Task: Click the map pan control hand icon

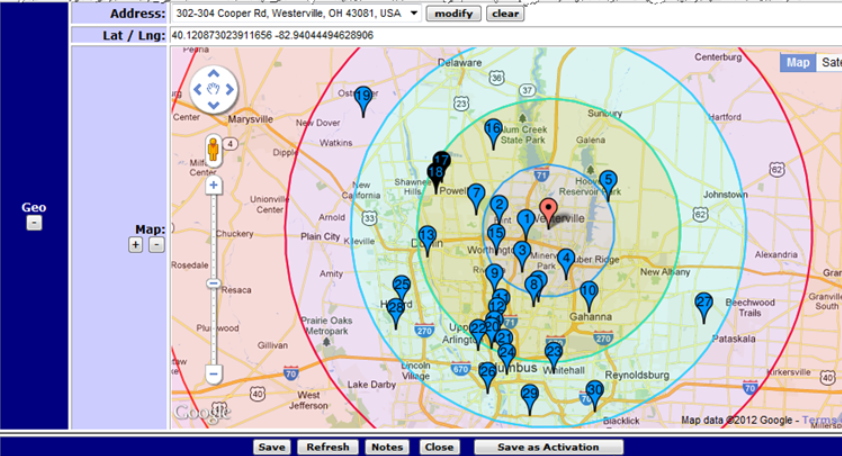Action: click(x=213, y=90)
